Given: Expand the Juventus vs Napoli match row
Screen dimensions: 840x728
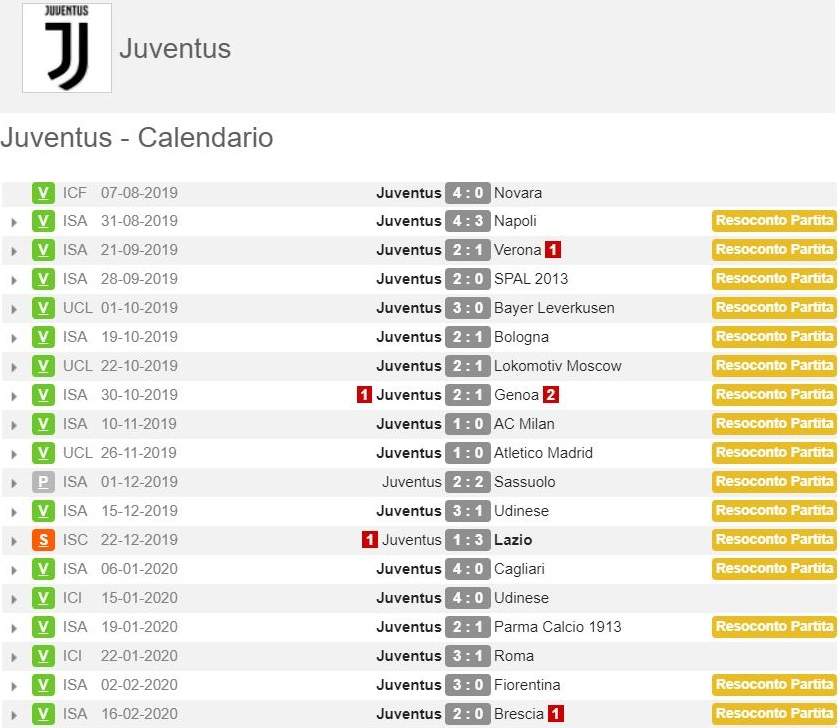Looking at the screenshot, I should [x=14, y=222].
